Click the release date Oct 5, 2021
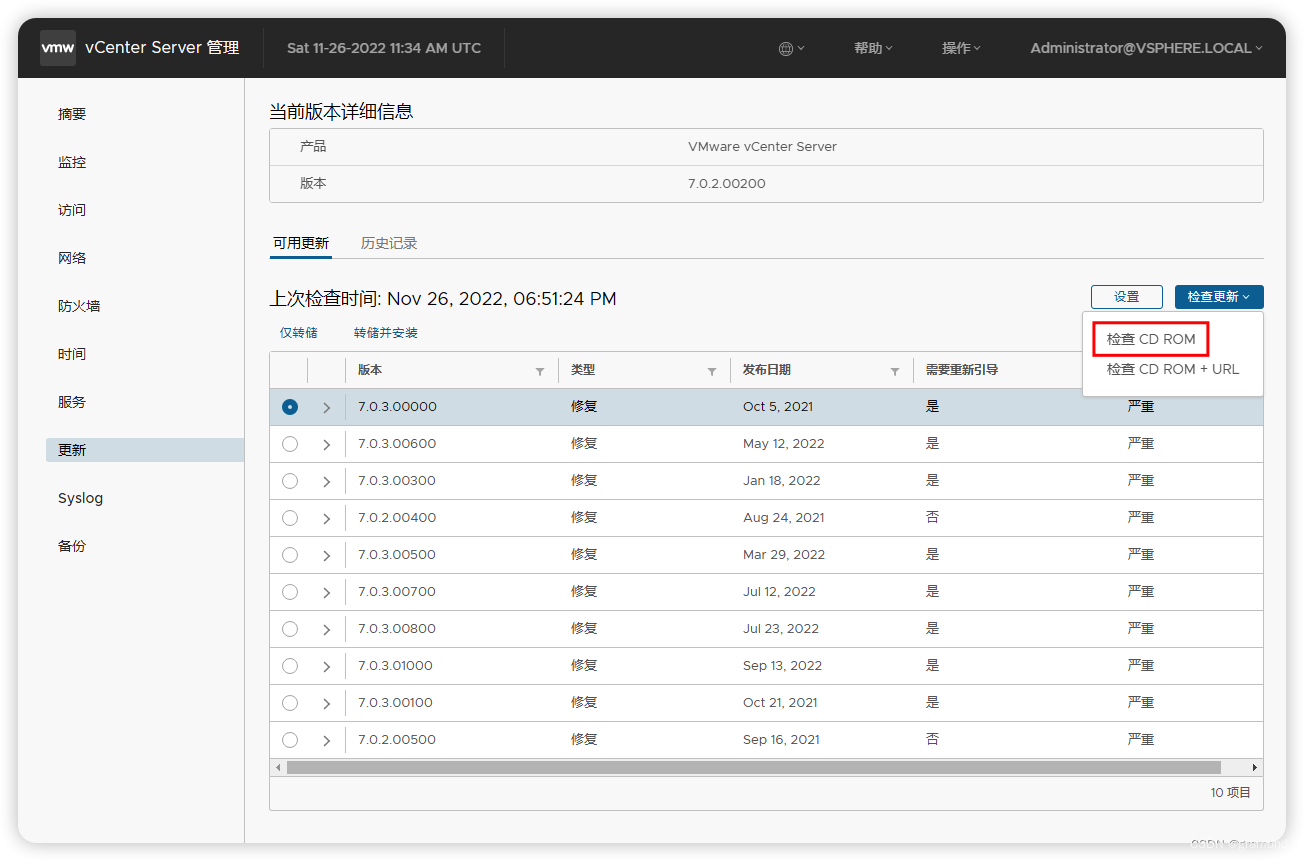 pyautogui.click(x=778, y=407)
